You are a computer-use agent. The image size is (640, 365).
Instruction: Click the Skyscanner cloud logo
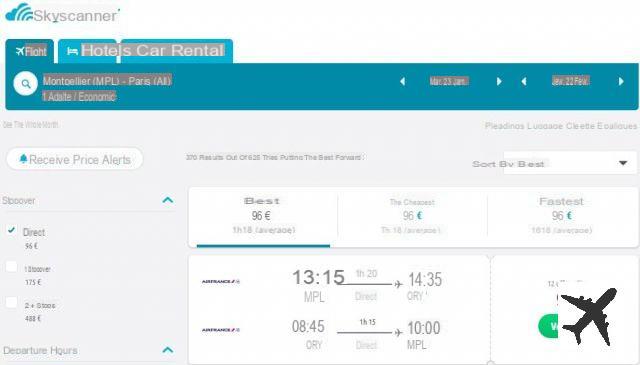coord(19,13)
